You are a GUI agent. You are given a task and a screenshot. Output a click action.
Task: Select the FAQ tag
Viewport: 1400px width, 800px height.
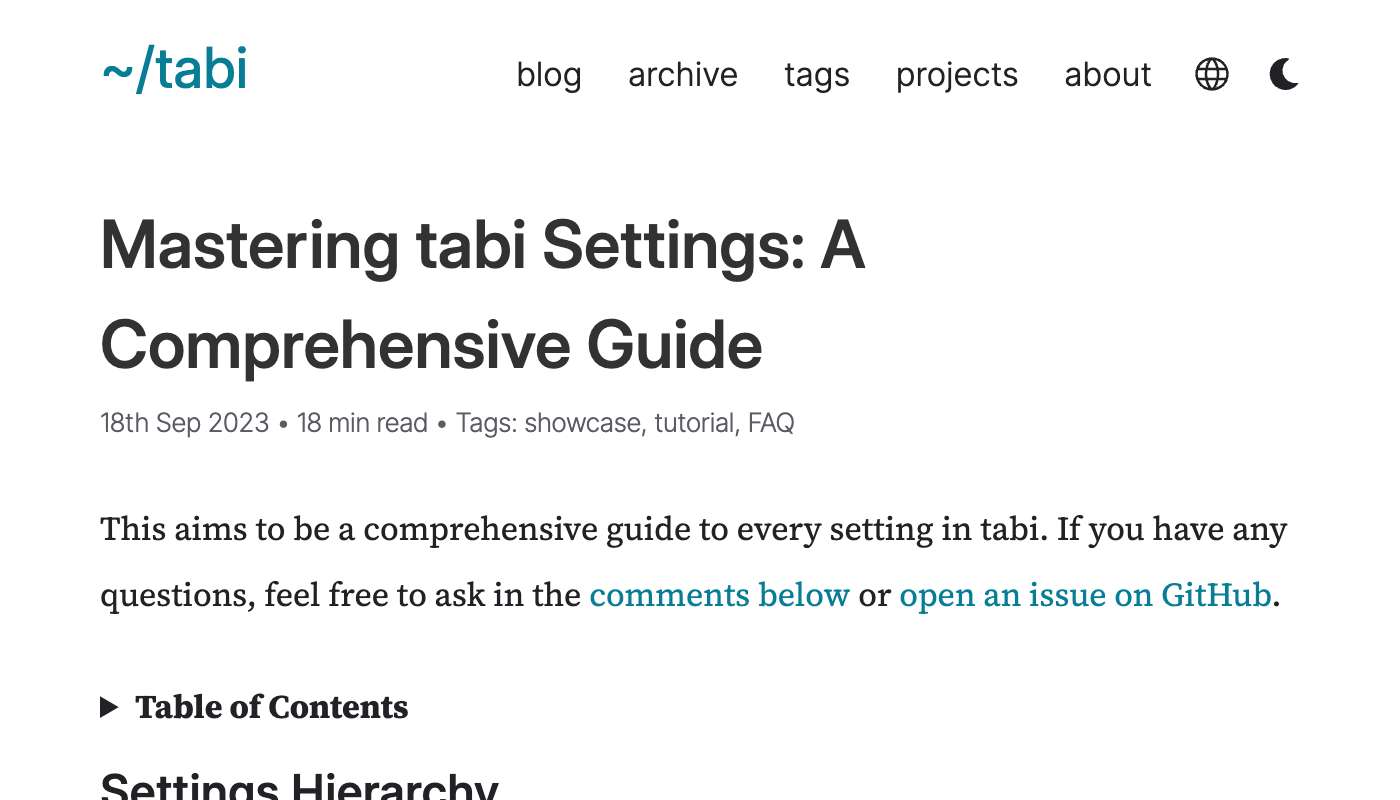[771, 423]
